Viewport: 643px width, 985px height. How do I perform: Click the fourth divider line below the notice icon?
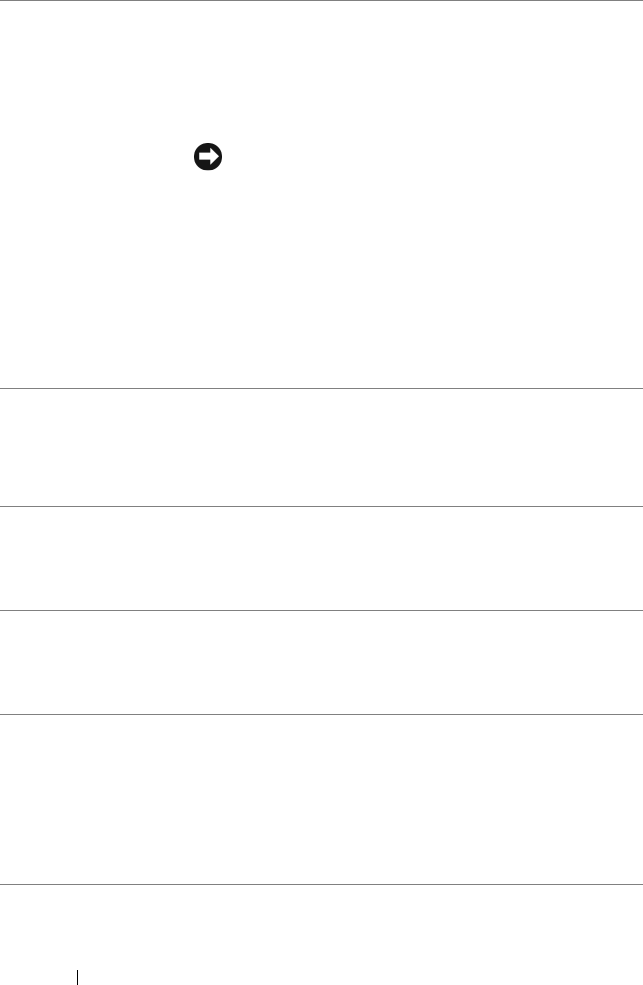tap(321, 714)
